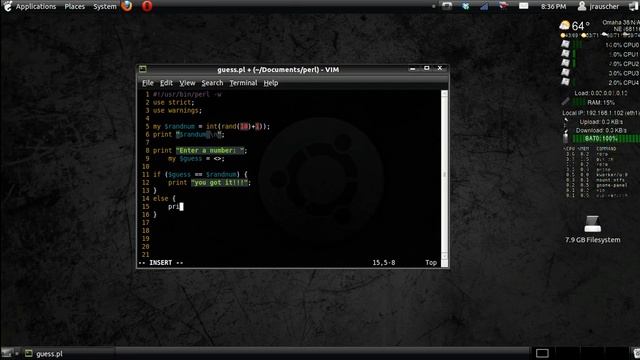Click the weather icon next to 64°

(x=564, y=25)
